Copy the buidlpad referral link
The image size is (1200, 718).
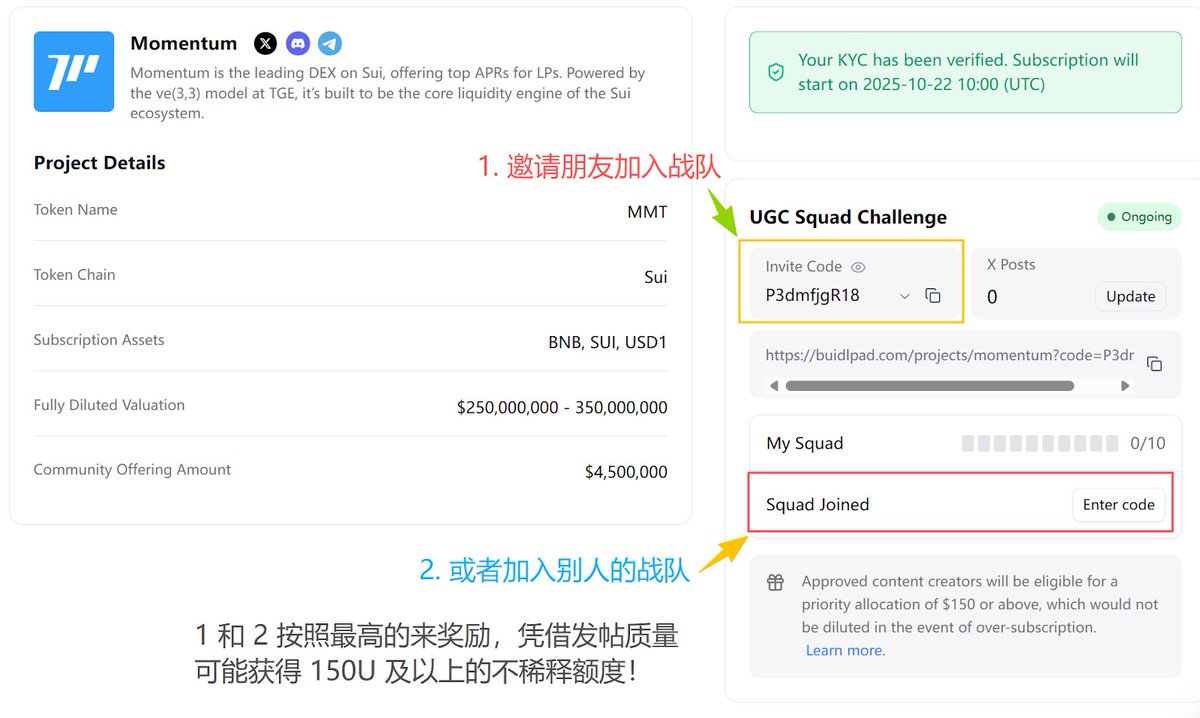coord(1154,363)
